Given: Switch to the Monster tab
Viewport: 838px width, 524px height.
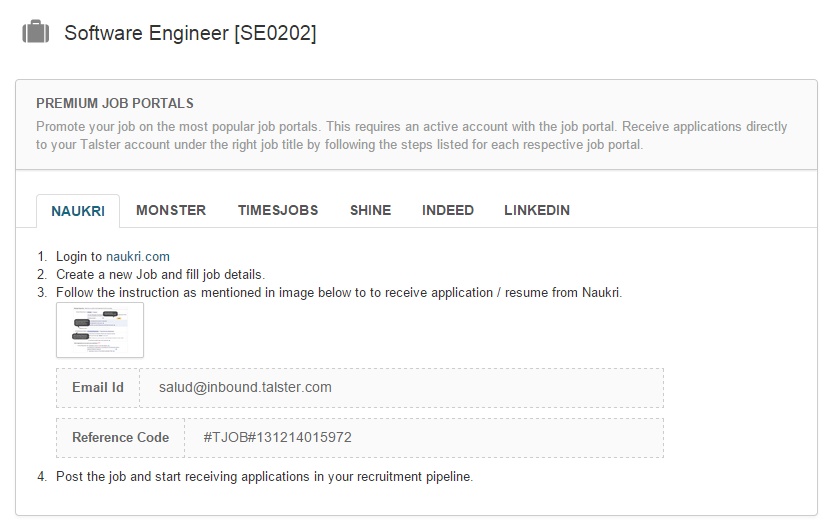Looking at the screenshot, I should (171, 210).
